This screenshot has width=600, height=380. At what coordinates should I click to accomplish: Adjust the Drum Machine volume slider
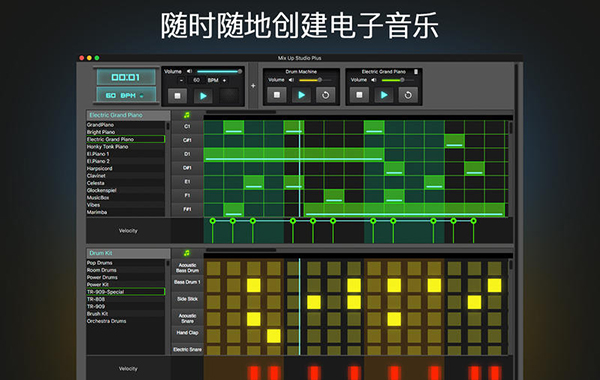(315, 80)
